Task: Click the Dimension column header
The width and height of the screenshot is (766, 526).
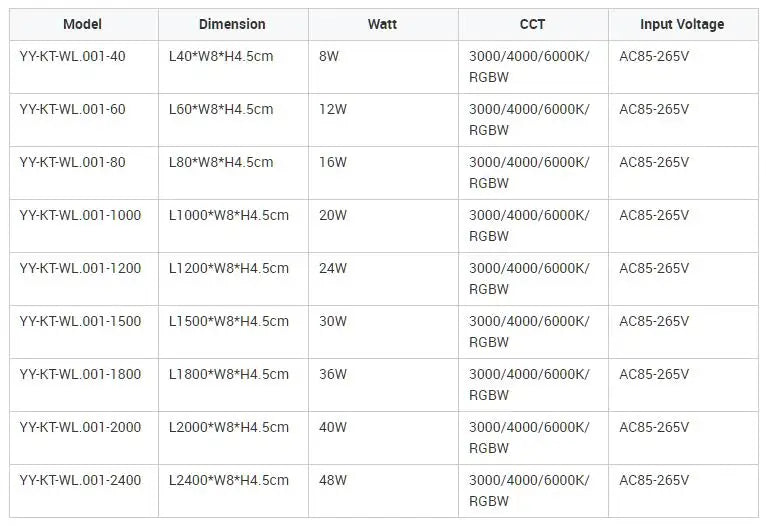Action: (234, 24)
